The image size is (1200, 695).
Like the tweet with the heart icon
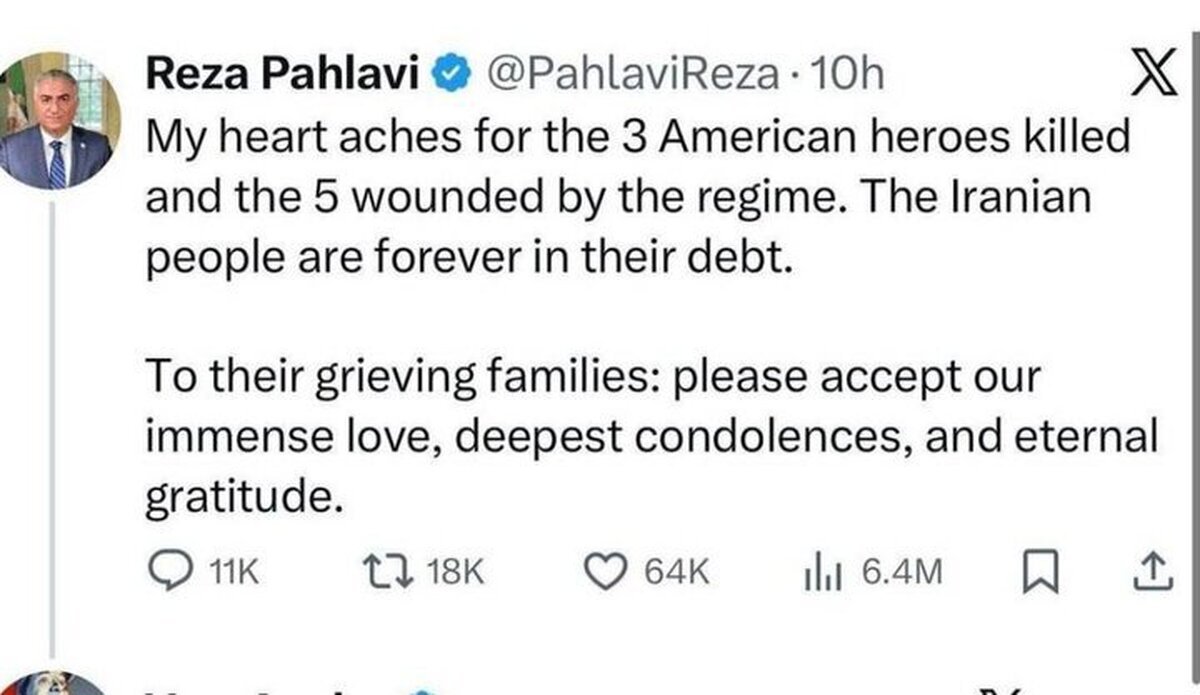click(x=604, y=573)
